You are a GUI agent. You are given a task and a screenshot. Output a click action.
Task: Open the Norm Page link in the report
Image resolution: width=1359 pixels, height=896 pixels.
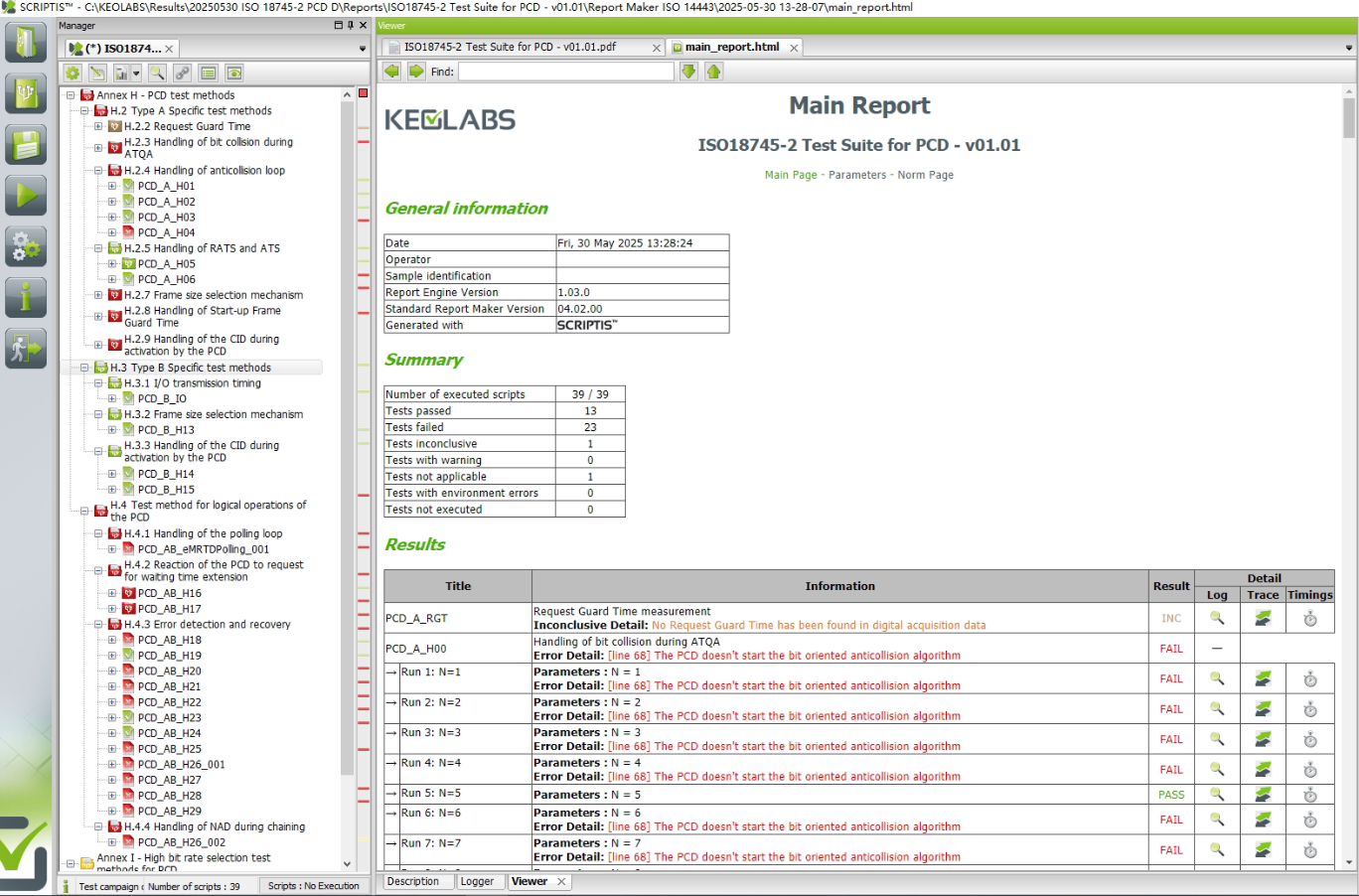click(x=925, y=175)
